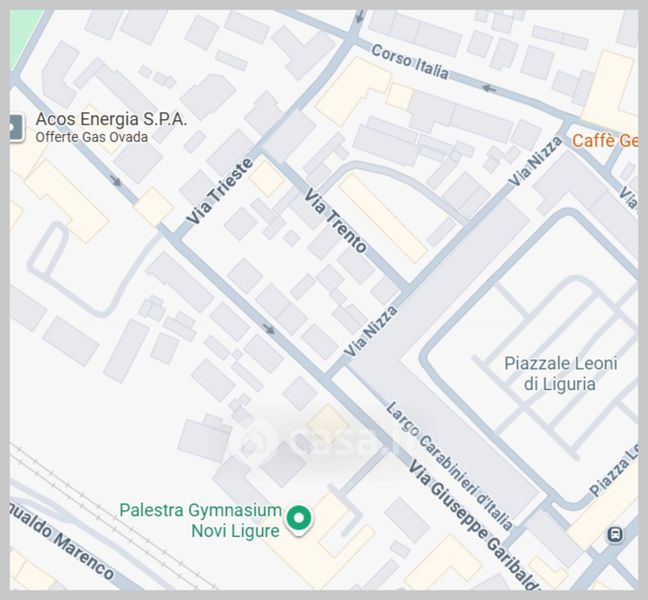Click the Acos Energia business marker icon
648x600 pixels.
pos(16,128)
